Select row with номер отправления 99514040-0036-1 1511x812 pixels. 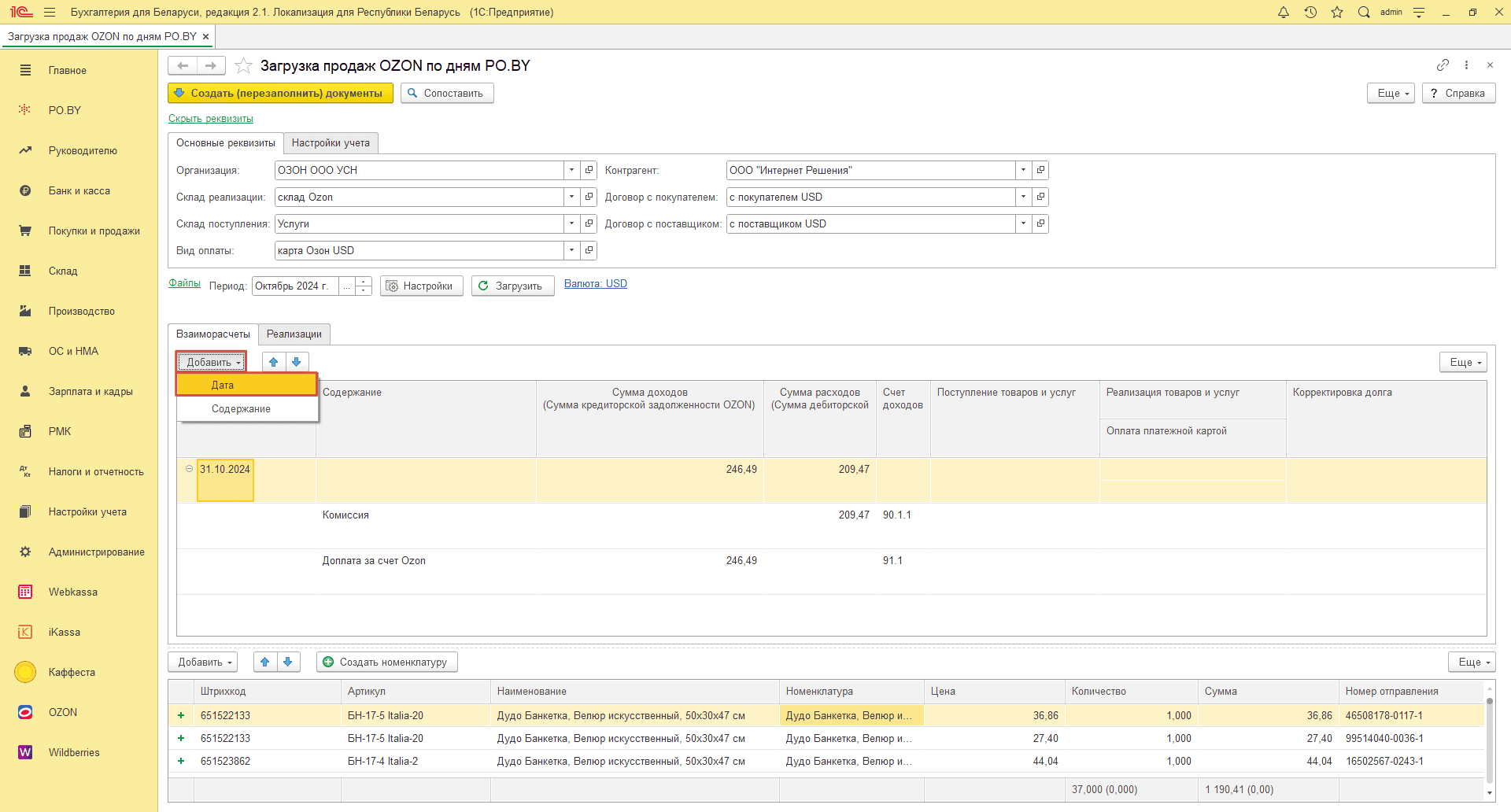[826, 738]
